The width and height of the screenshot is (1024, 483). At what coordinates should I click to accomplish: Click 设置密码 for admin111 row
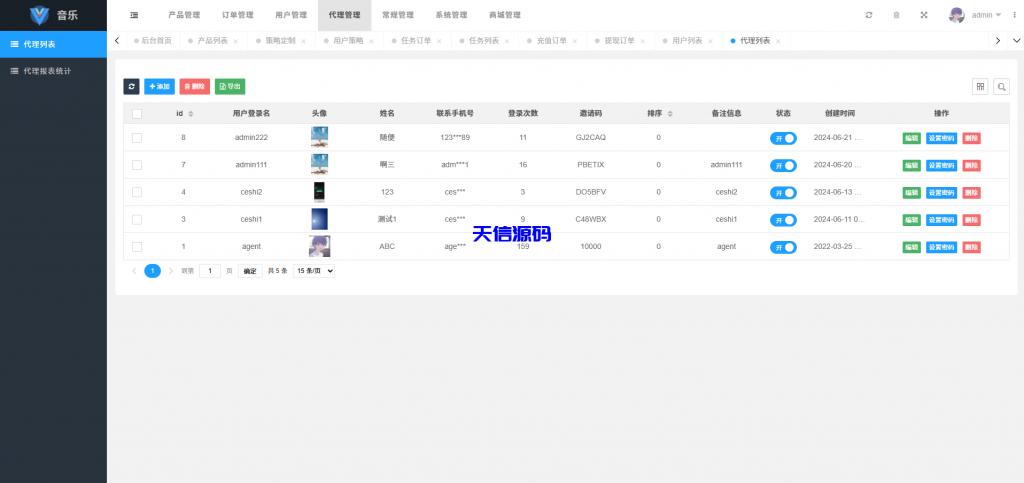pos(941,166)
